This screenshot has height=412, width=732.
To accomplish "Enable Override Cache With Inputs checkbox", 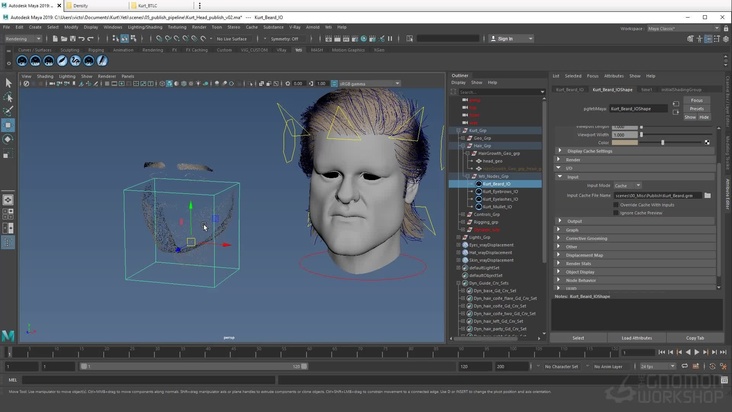I will tap(616, 204).
